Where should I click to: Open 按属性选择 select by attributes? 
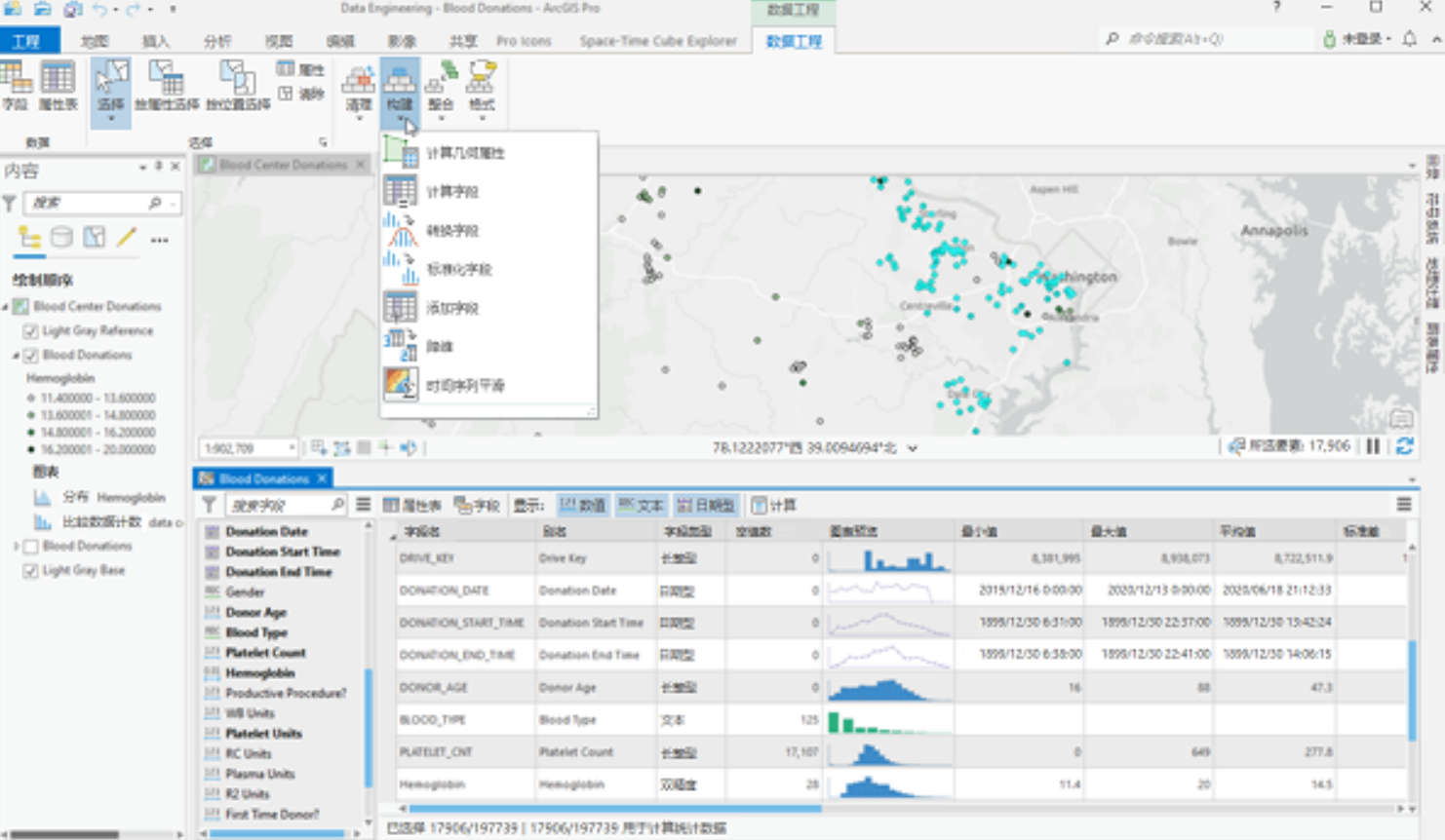(167, 86)
